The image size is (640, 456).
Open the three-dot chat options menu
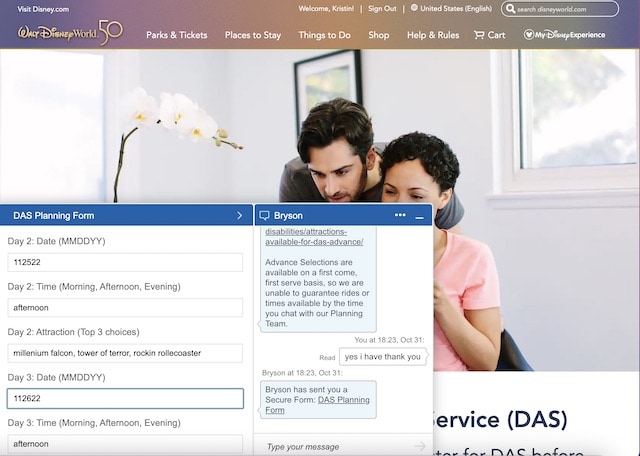(x=400, y=215)
